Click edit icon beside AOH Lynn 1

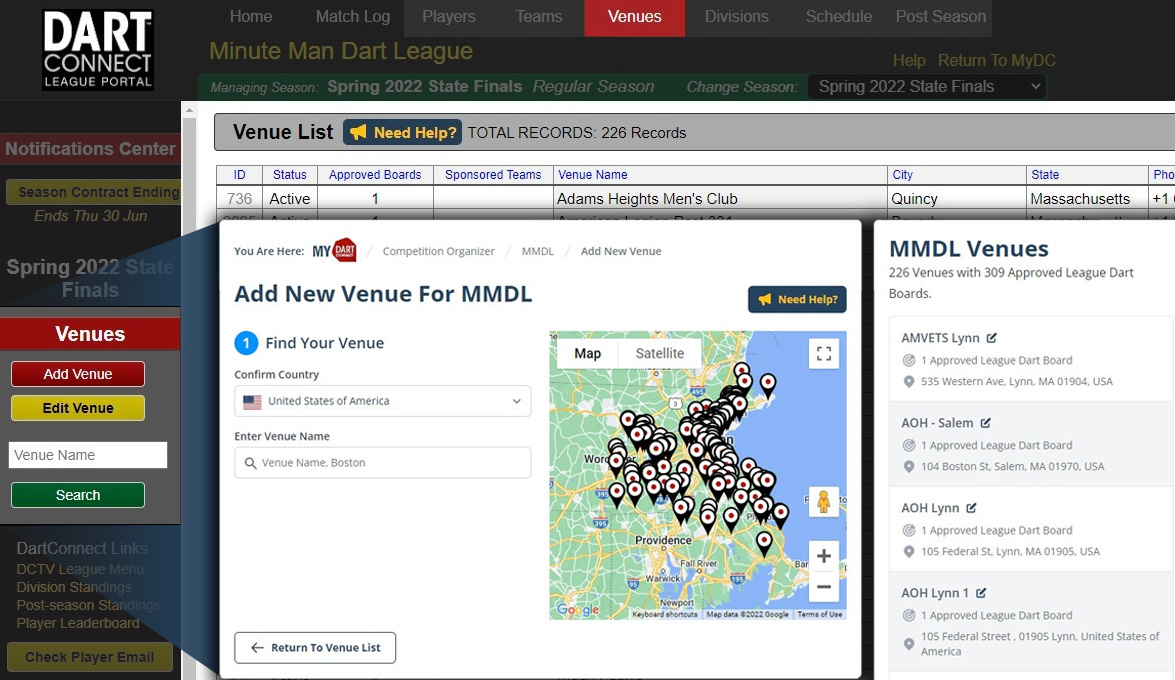[981, 593]
